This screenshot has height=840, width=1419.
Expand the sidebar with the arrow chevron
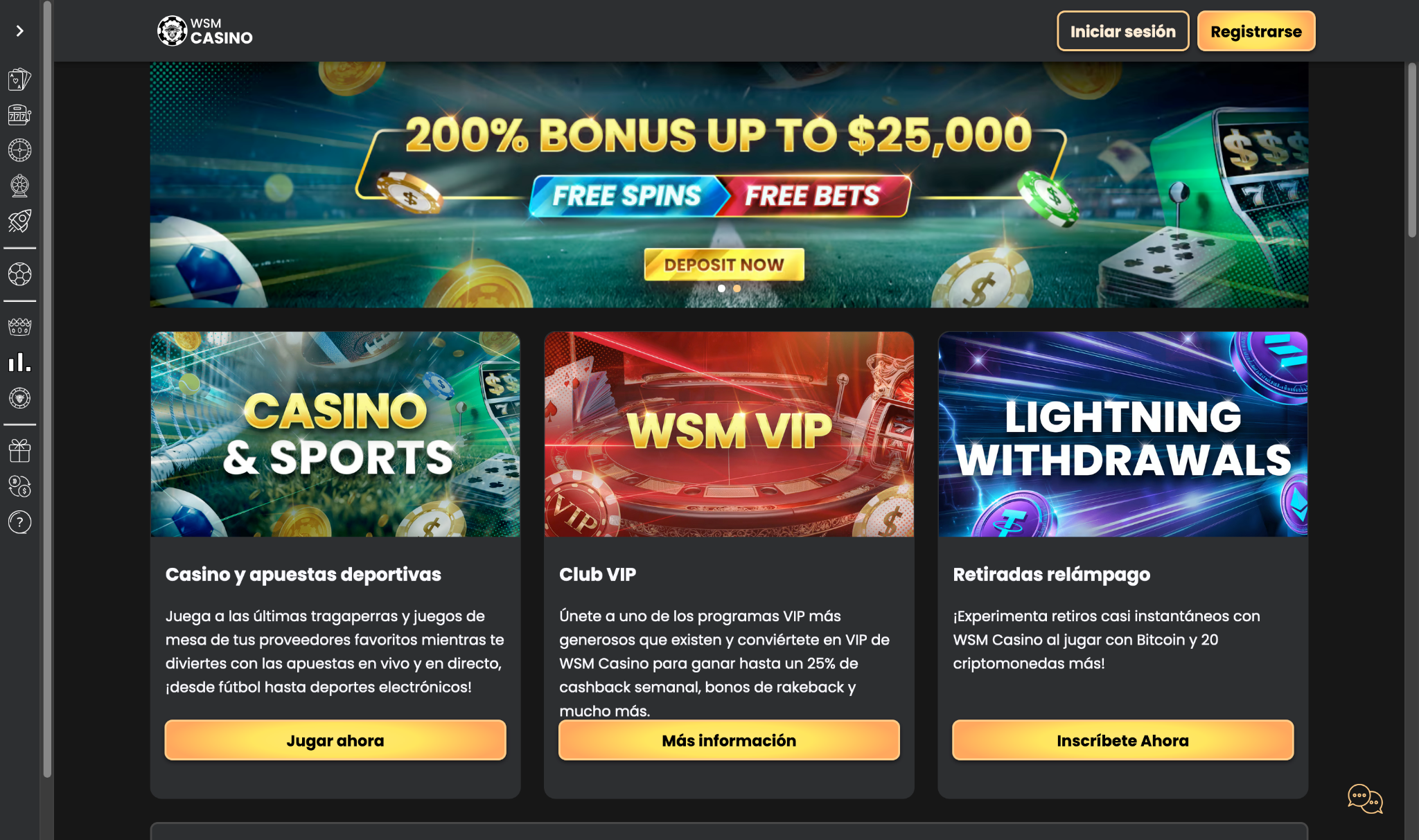point(19,31)
